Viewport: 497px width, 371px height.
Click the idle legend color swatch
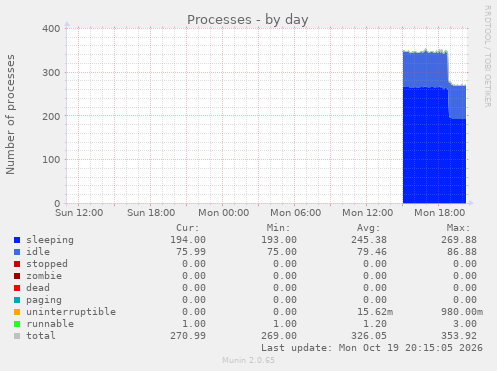[17, 252]
